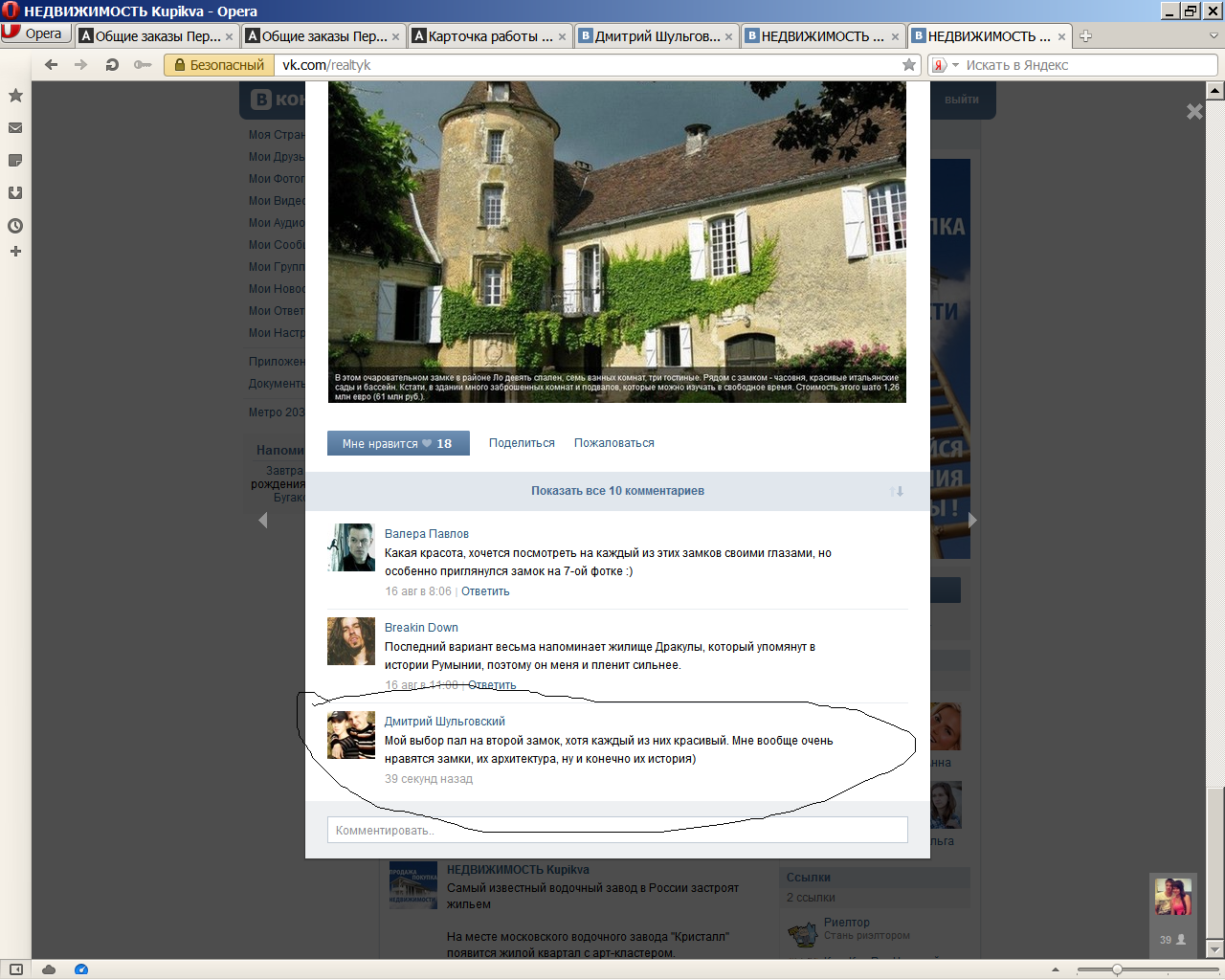Click the Opera Link cloud icon
The height and width of the screenshot is (980, 1225).
49,969
